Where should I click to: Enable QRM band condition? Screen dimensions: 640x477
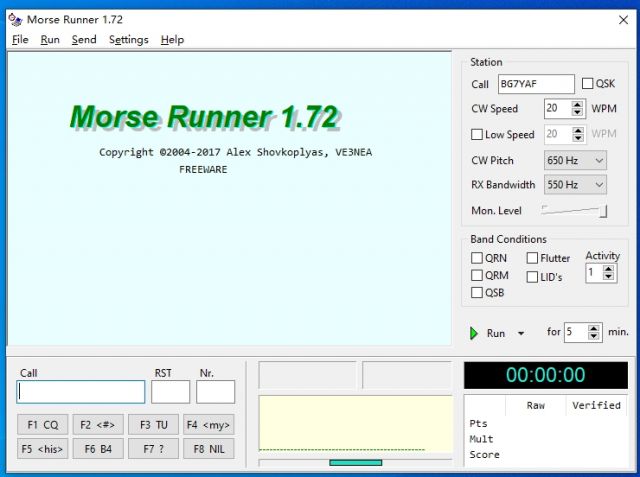476,275
